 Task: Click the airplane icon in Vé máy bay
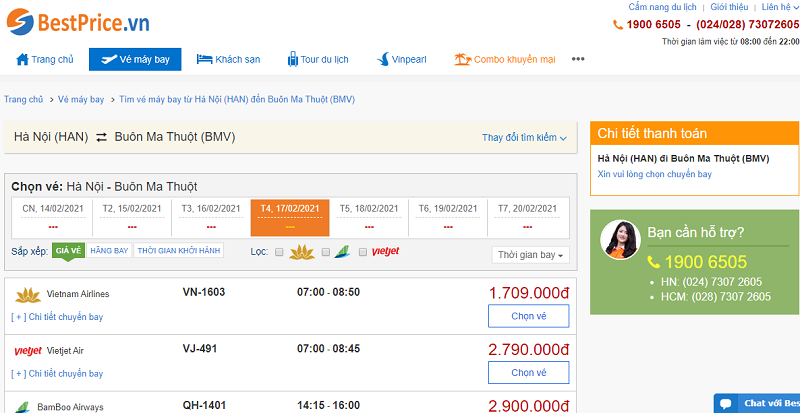pos(109,59)
